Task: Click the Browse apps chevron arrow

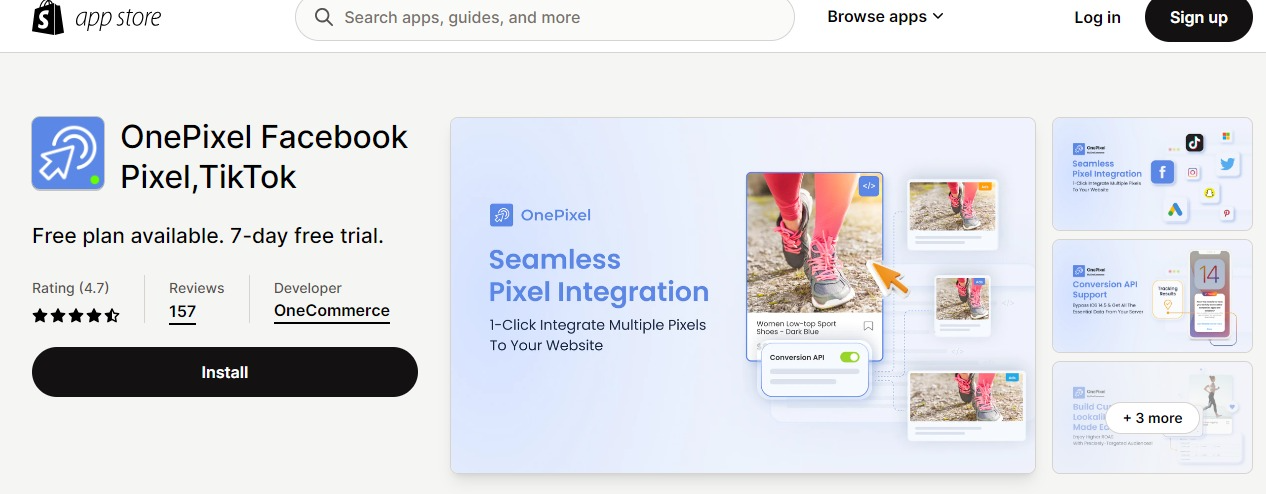Action: (937, 17)
